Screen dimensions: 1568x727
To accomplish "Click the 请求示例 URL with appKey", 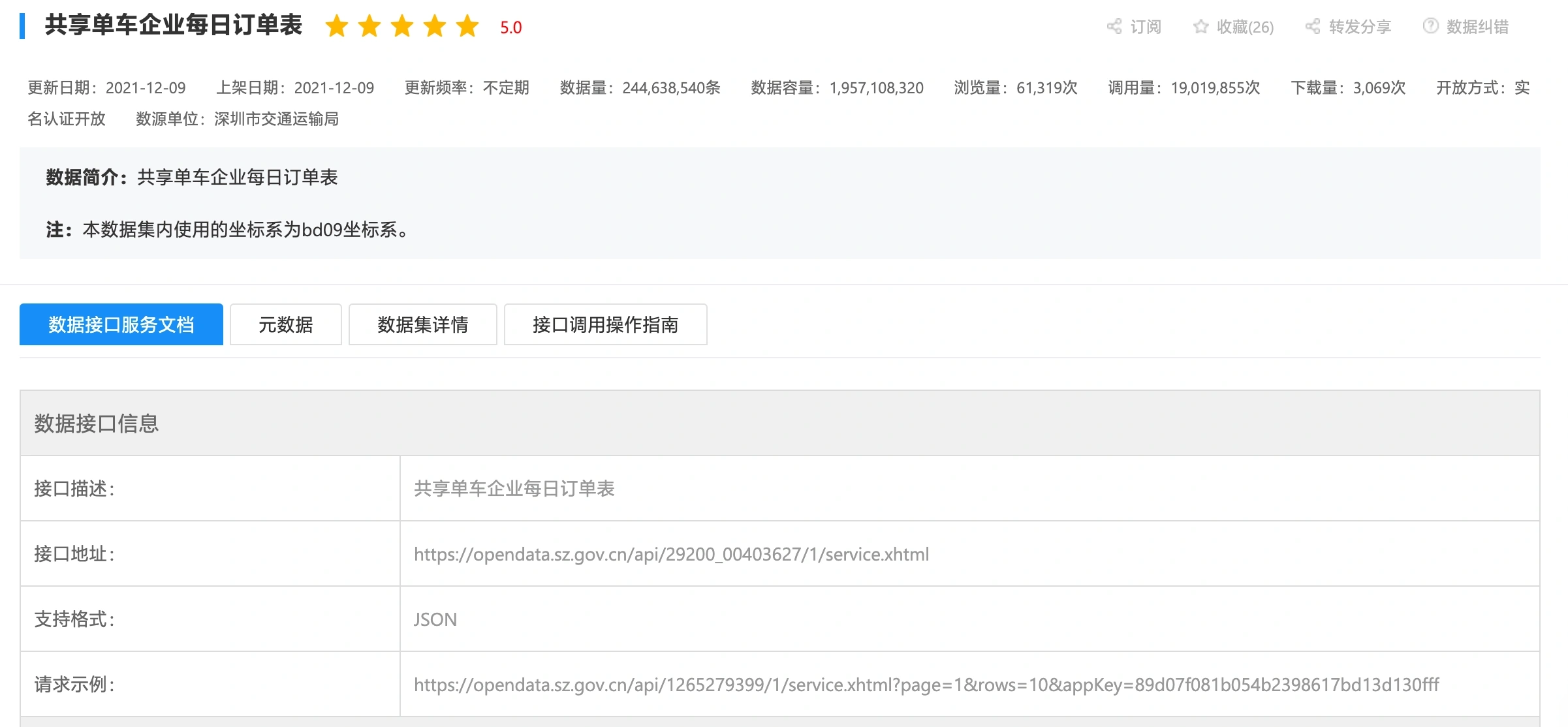I will 926,685.
